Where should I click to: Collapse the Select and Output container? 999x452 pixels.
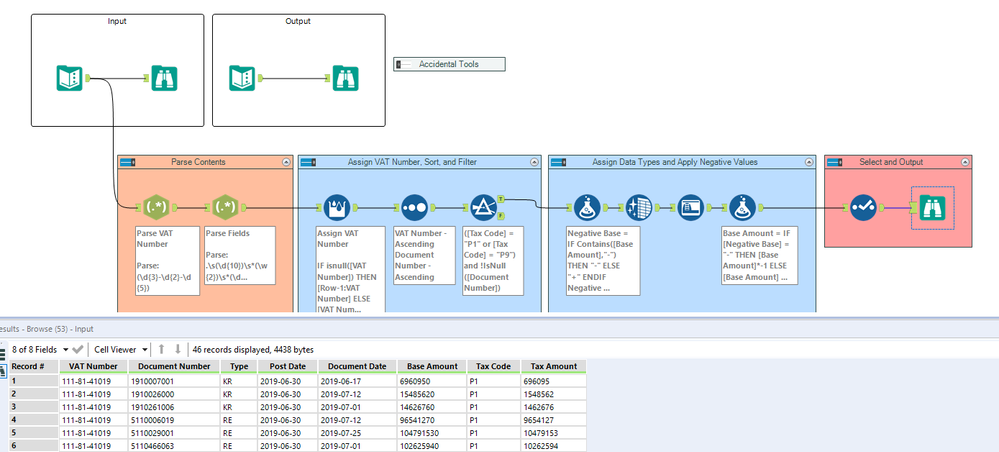point(965,163)
